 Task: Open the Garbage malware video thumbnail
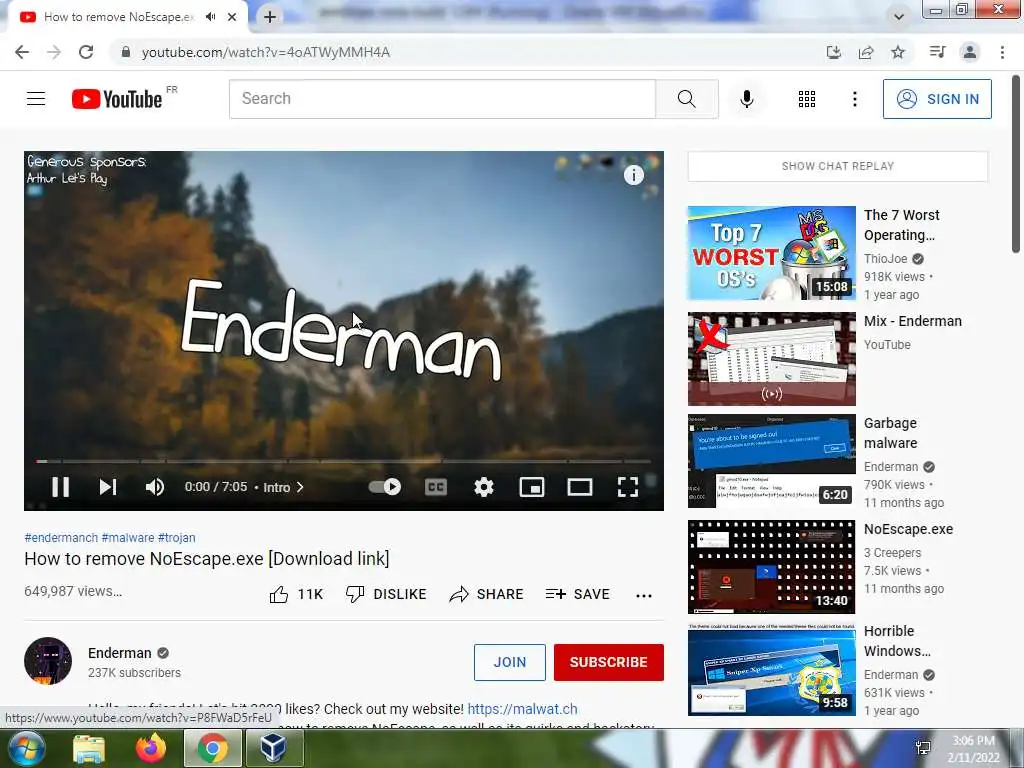click(x=771, y=461)
